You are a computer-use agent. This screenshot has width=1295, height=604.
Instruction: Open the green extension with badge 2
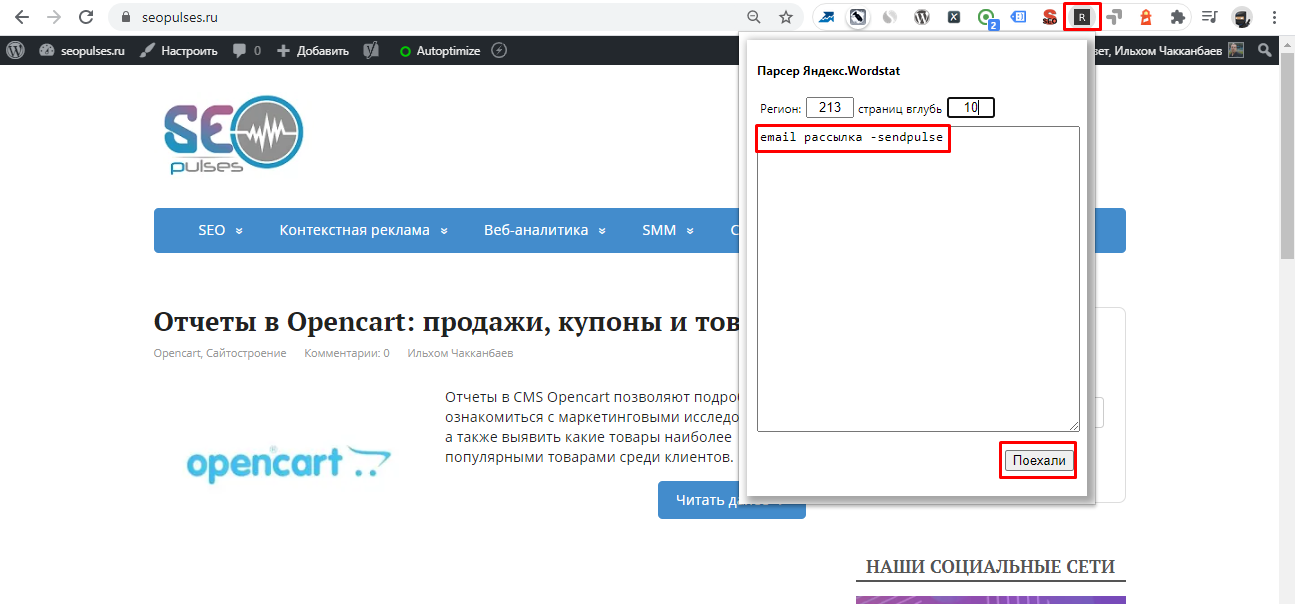coord(988,18)
